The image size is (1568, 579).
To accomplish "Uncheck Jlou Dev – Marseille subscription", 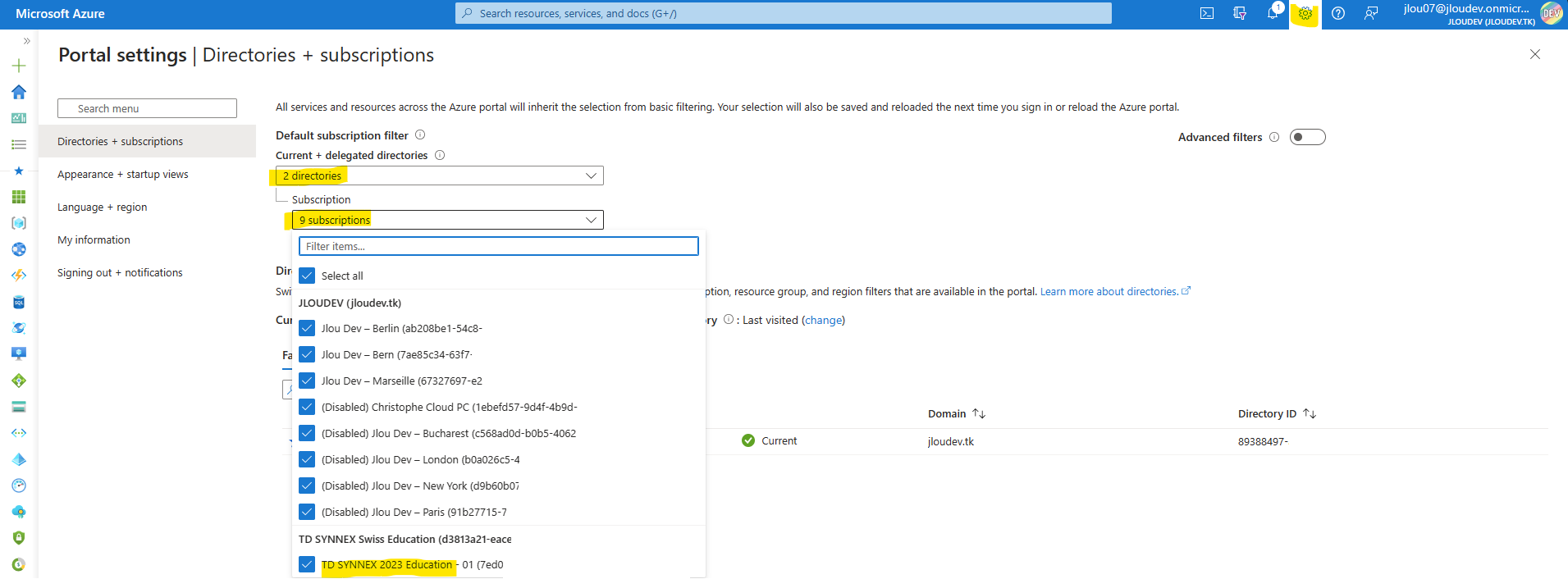I will point(307,381).
